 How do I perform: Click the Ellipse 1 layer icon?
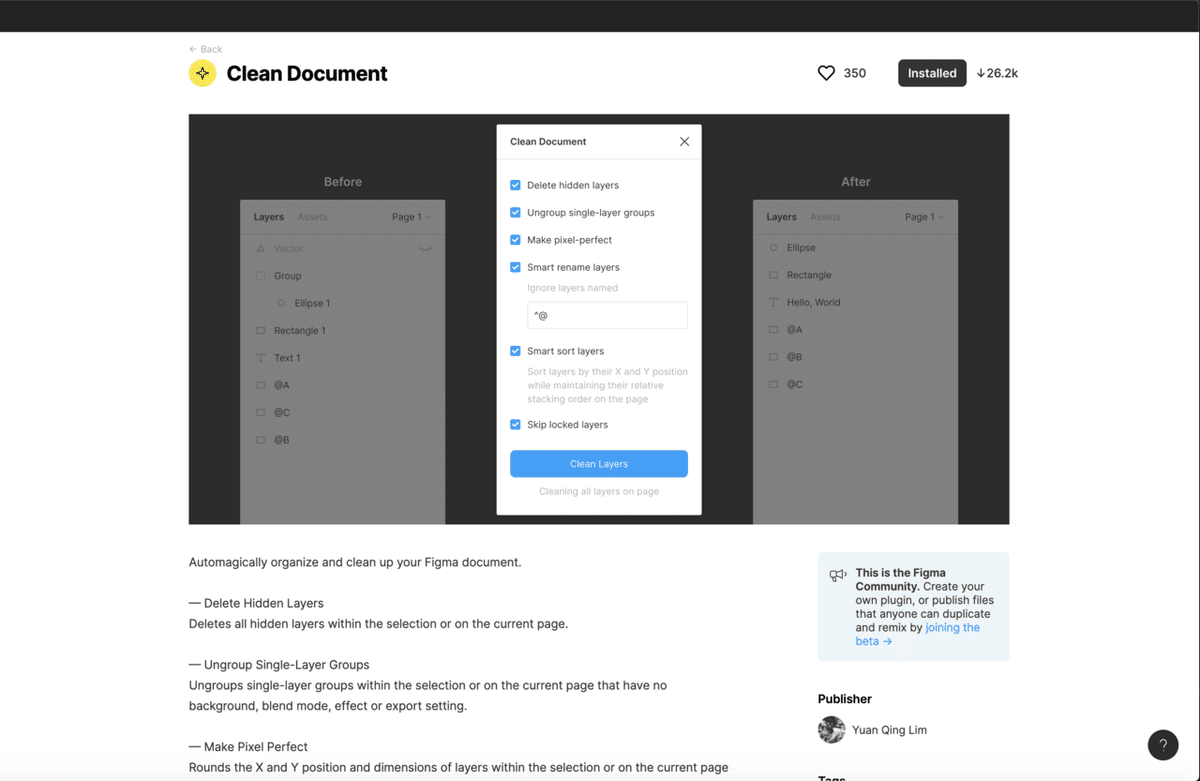coord(281,303)
